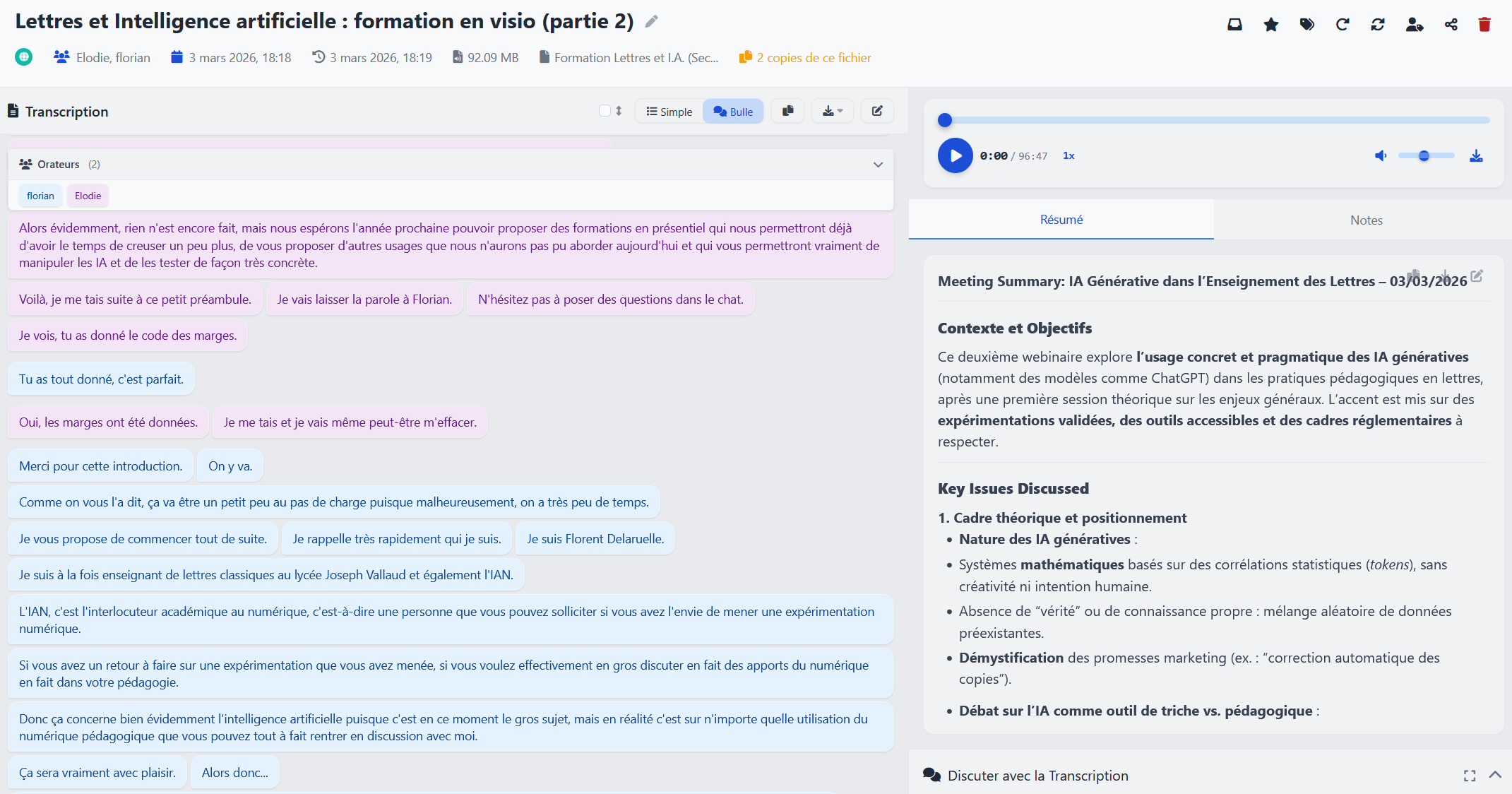Adjust the volume slider
The height and width of the screenshot is (794, 1512).
pyautogui.click(x=1424, y=156)
